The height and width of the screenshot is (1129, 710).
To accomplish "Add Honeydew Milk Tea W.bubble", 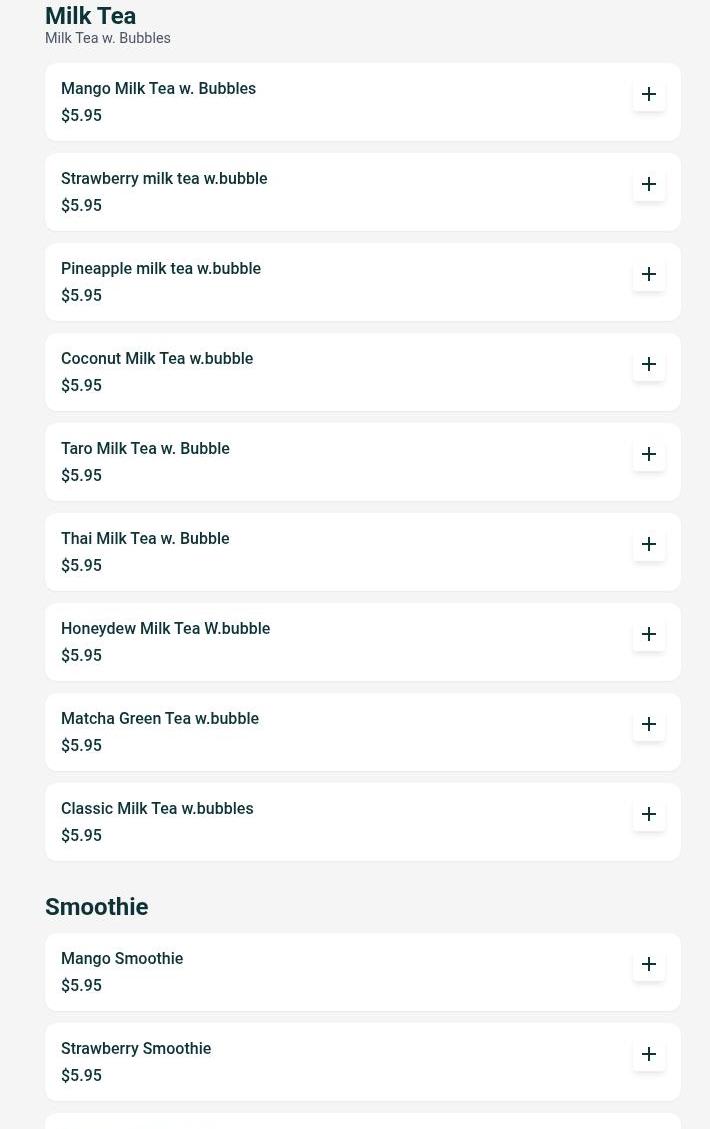I will (x=649, y=634).
